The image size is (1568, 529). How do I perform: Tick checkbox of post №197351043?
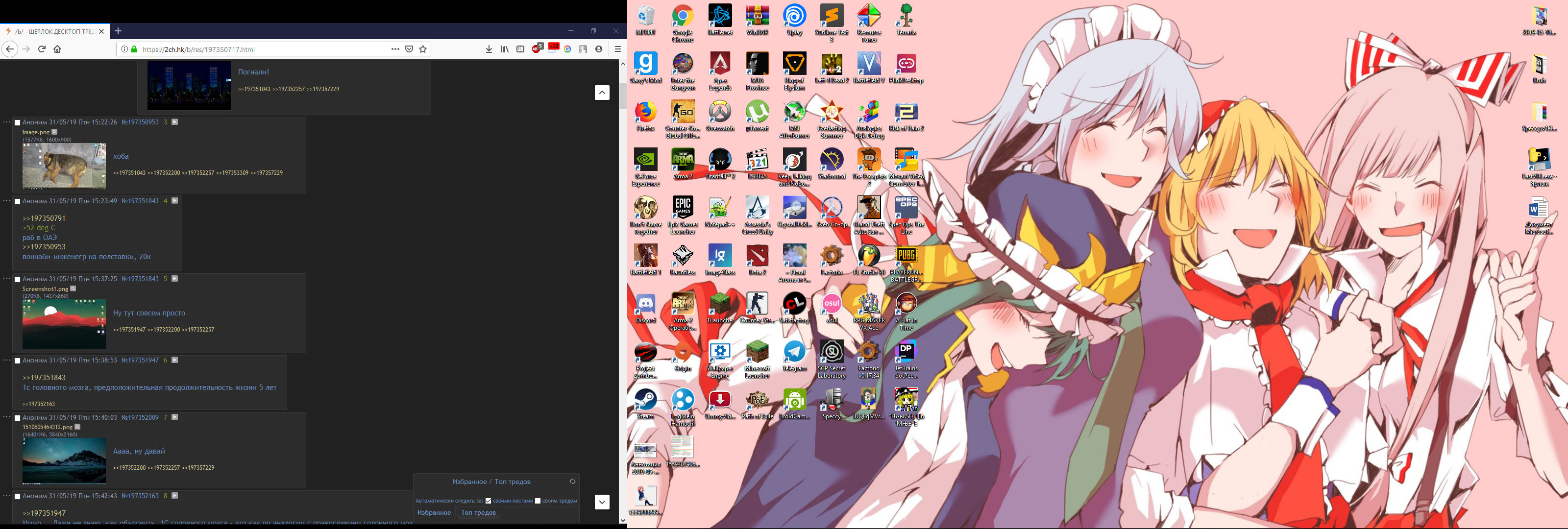coord(18,201)
